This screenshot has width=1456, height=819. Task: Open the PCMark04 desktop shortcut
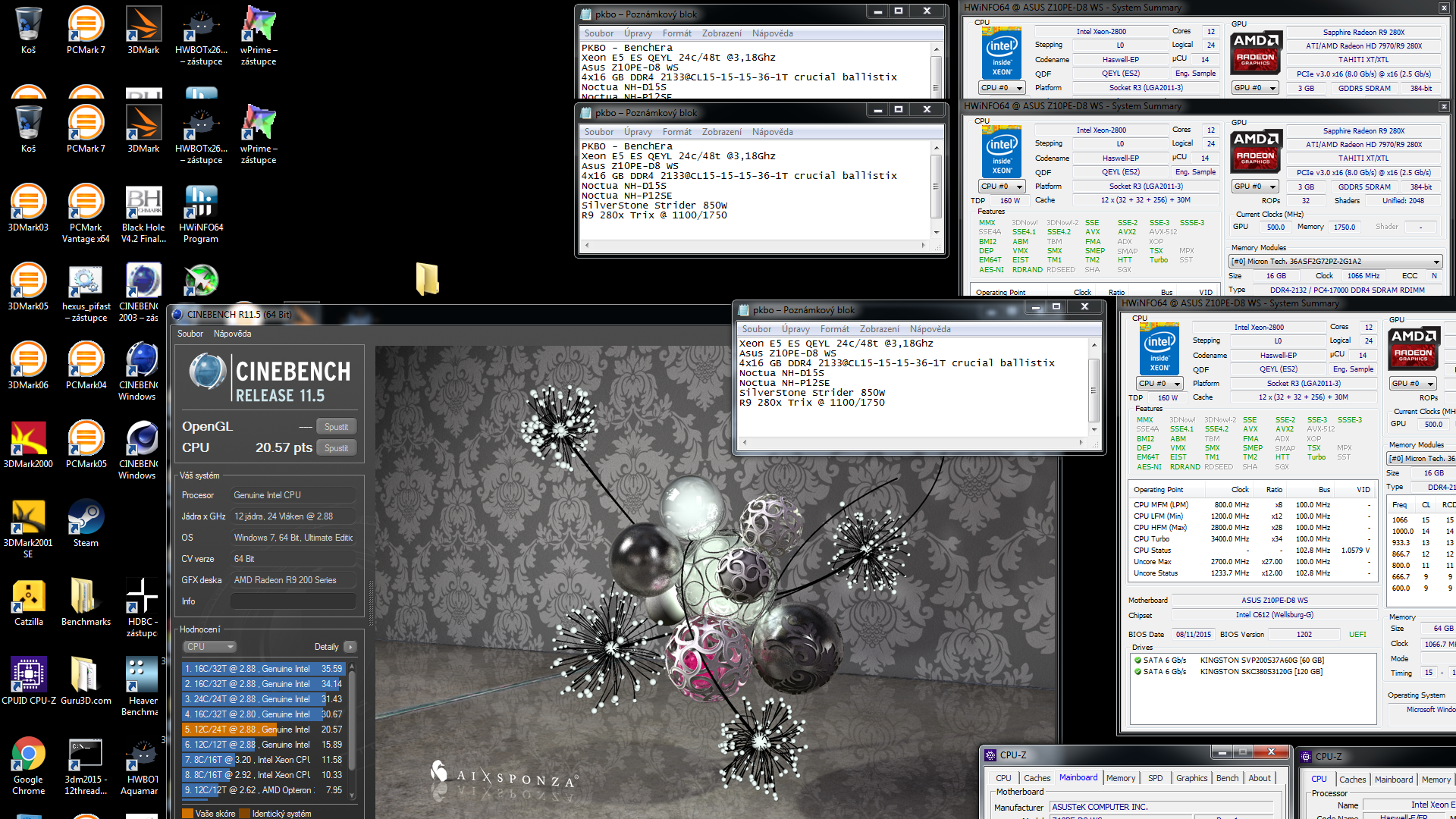pyautogui.click(x=86, y=366)
